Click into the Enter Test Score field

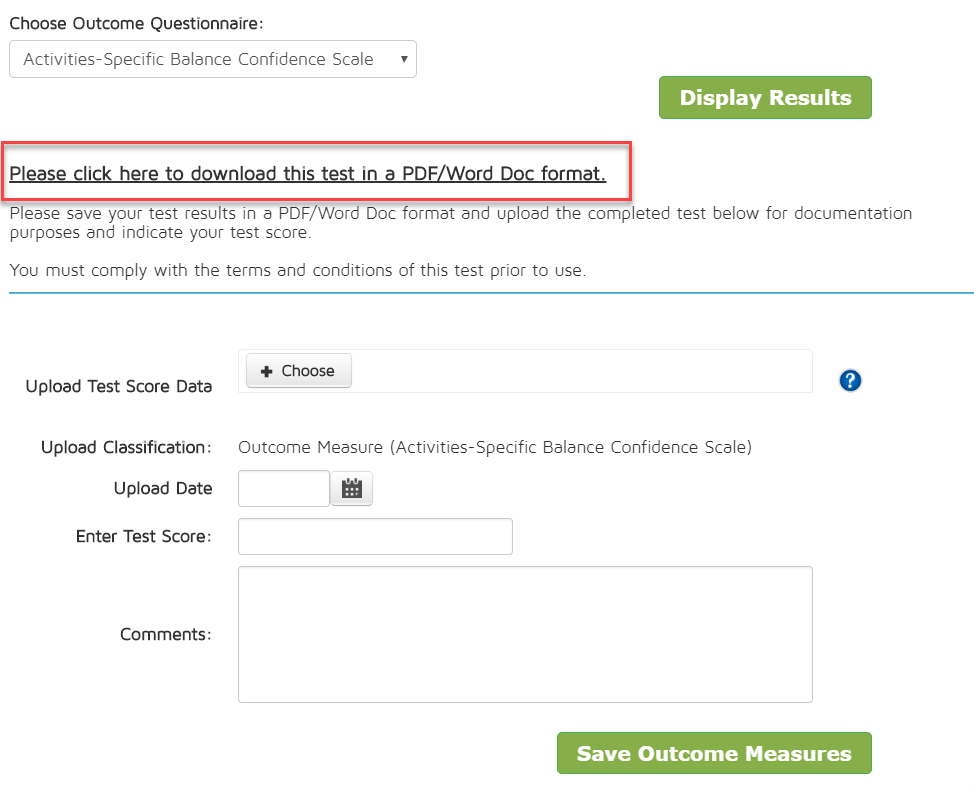(375, 536)
